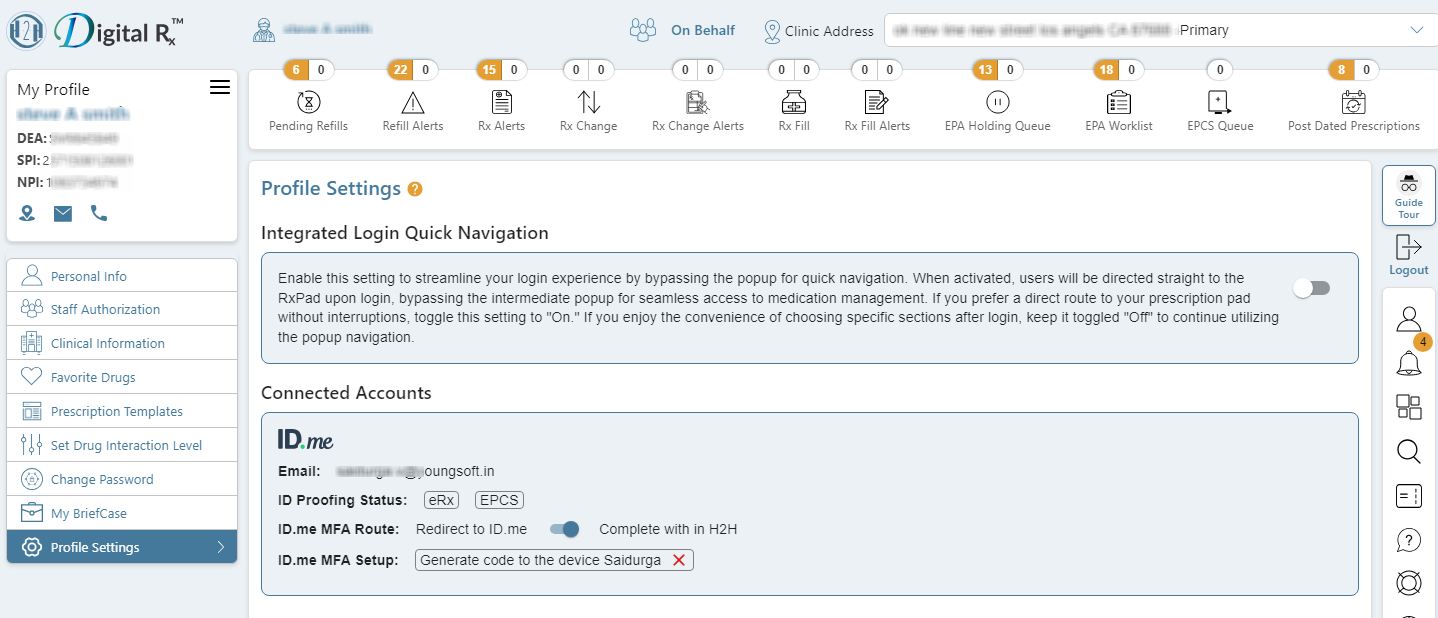Open Refill Alerts warning icon
Viewport: 1438px width, 618px height.
point(412,101)
